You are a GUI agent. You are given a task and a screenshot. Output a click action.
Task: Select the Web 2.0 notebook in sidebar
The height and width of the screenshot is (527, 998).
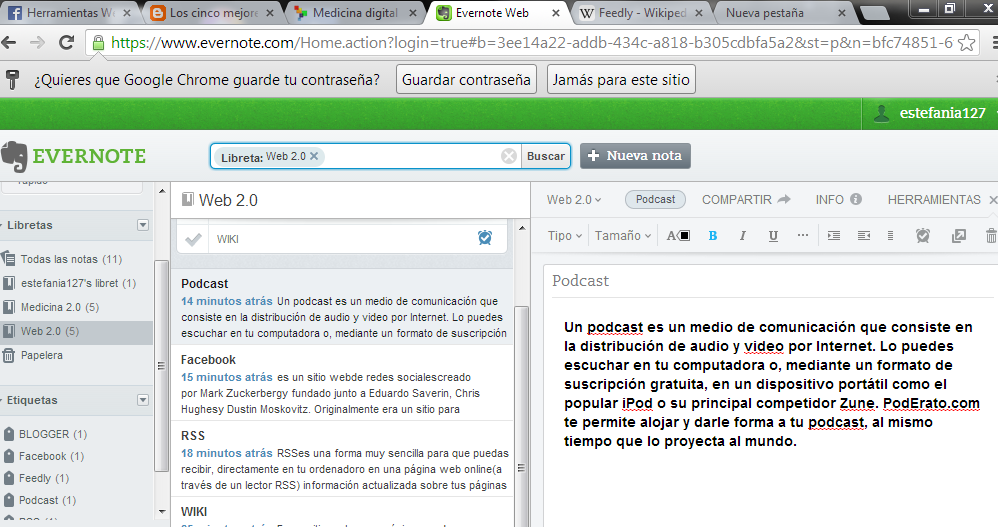click(76, 331)
